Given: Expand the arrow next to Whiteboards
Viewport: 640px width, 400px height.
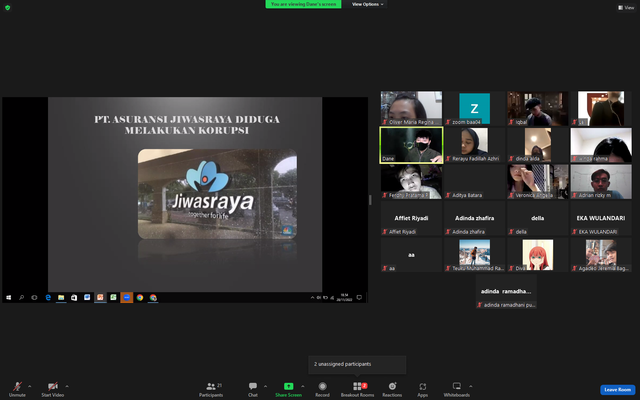Looking at the screenshot, I should [471, 386].
